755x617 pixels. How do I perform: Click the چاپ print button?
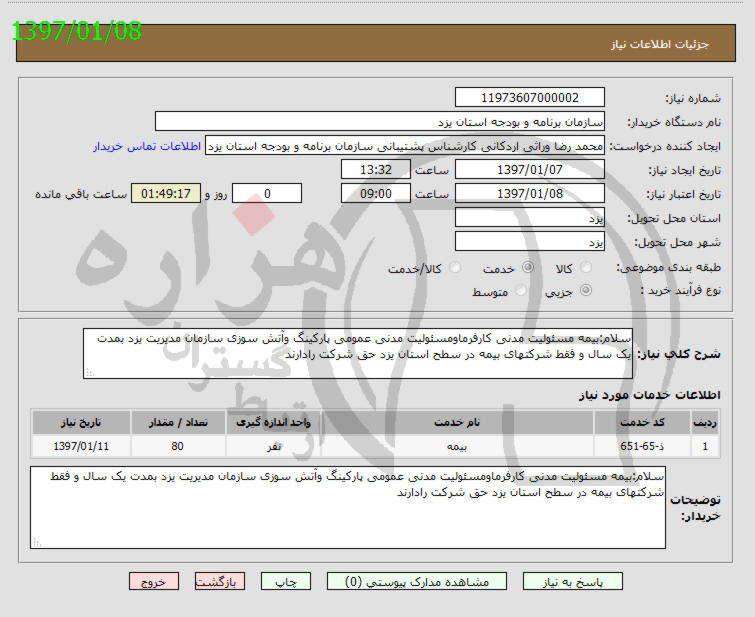286,581
